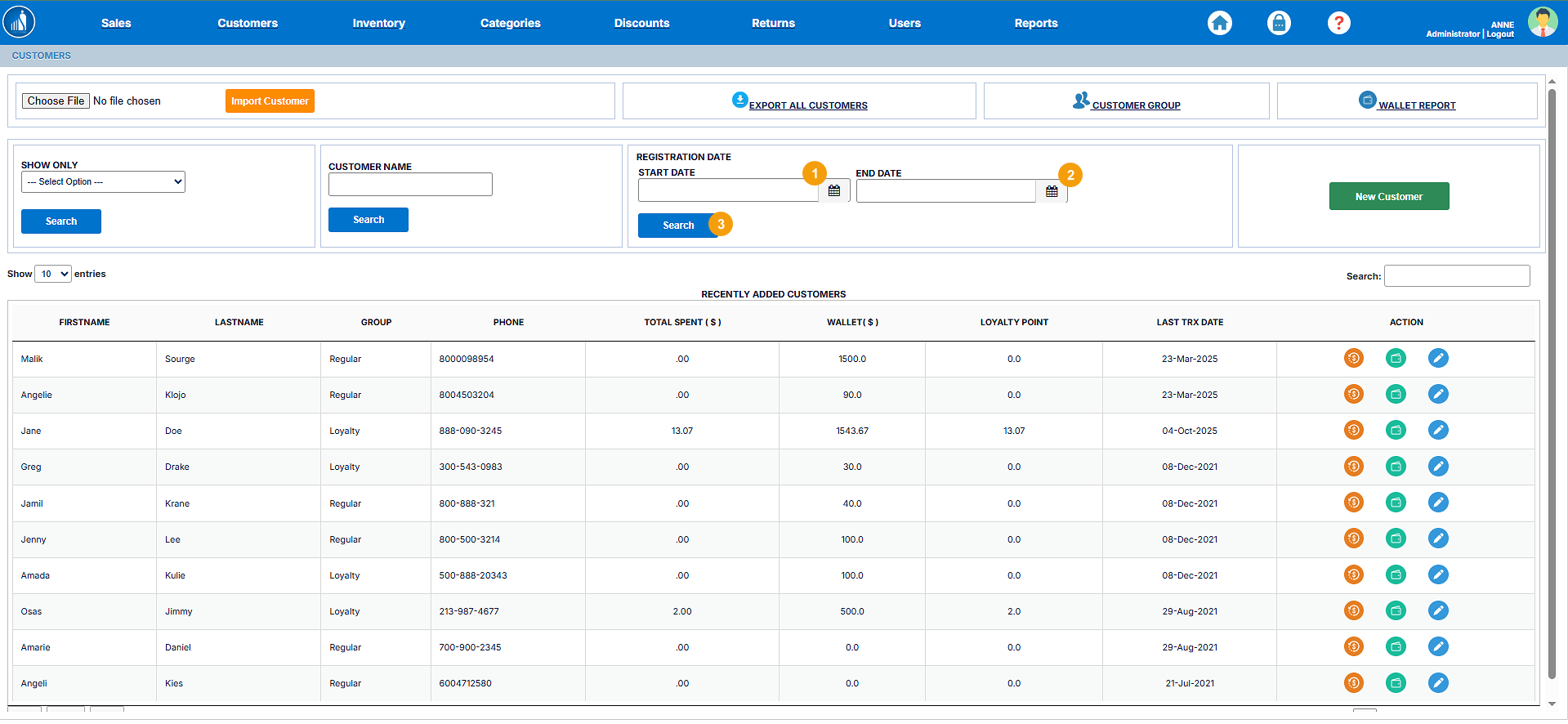Viewport: 1568px width, 724px height.
Task: Expand the Show Only select option dropdown
Action: [x=103, y=181]
